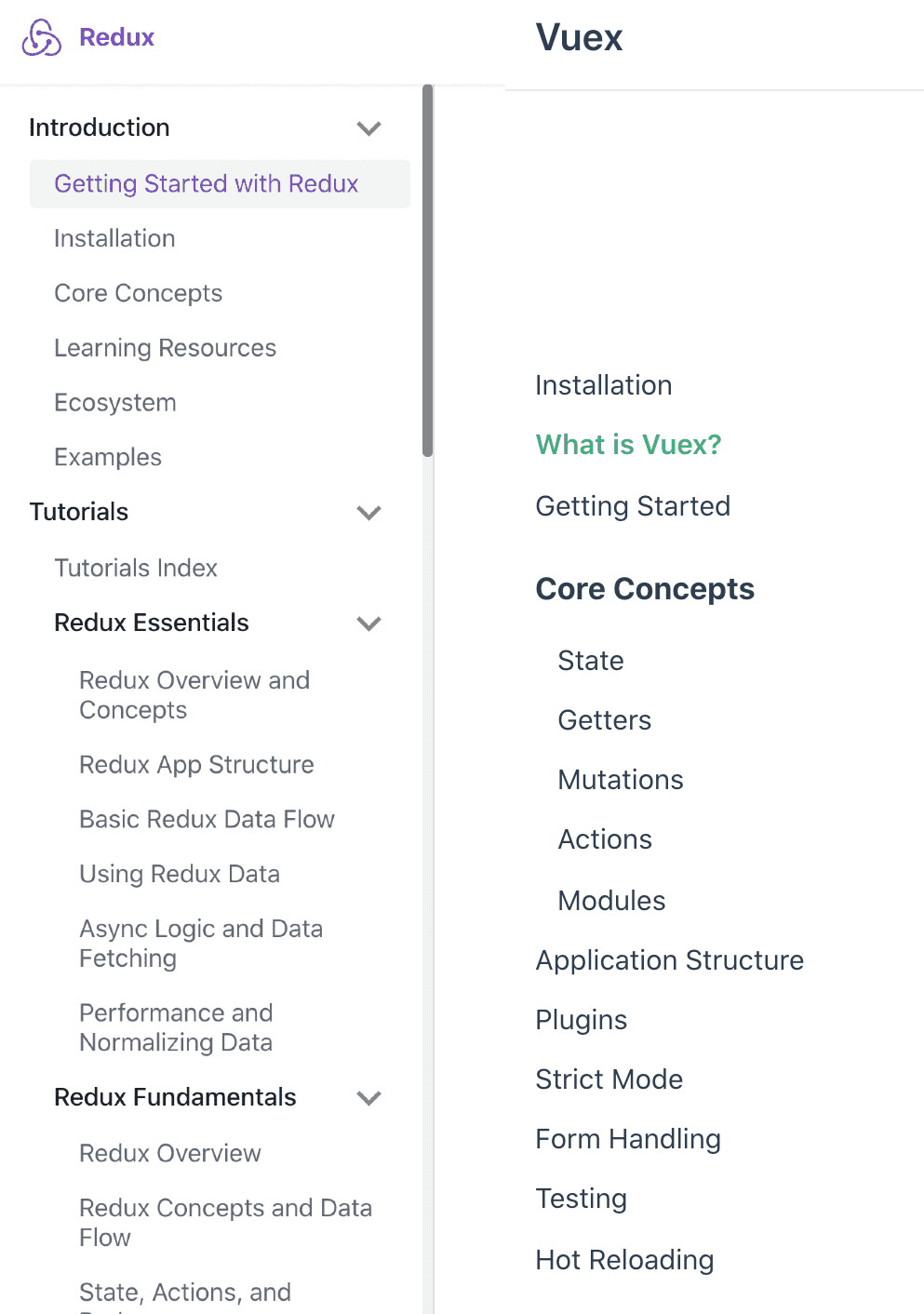The height and width of the screenshot is (1314, 924).
Task: Collapse the Redux Fundamentals chevron
Action: coord(369,1098)
